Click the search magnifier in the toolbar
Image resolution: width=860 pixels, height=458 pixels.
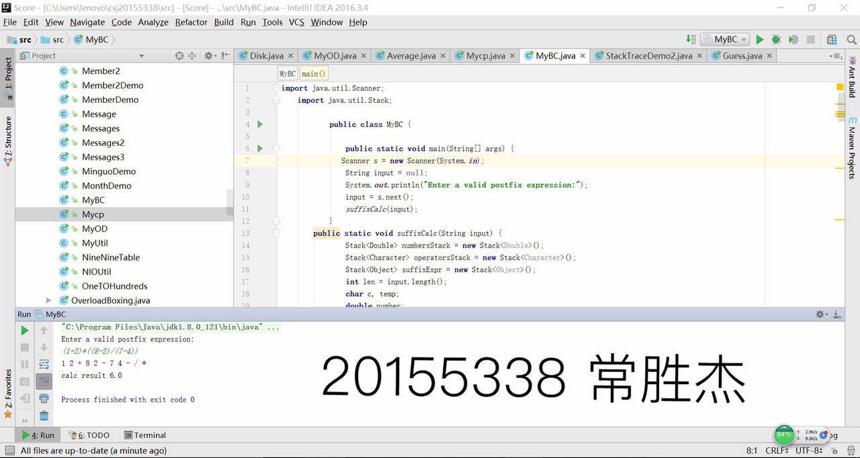point(851,39)
